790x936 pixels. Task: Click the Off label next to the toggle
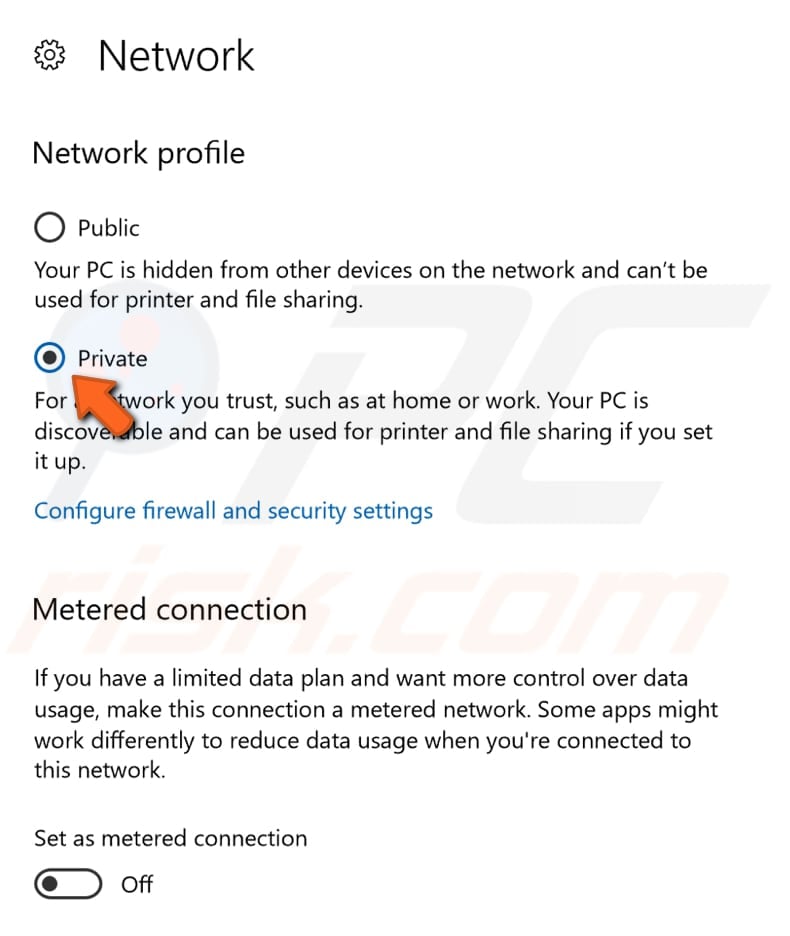tap(137, 884)
